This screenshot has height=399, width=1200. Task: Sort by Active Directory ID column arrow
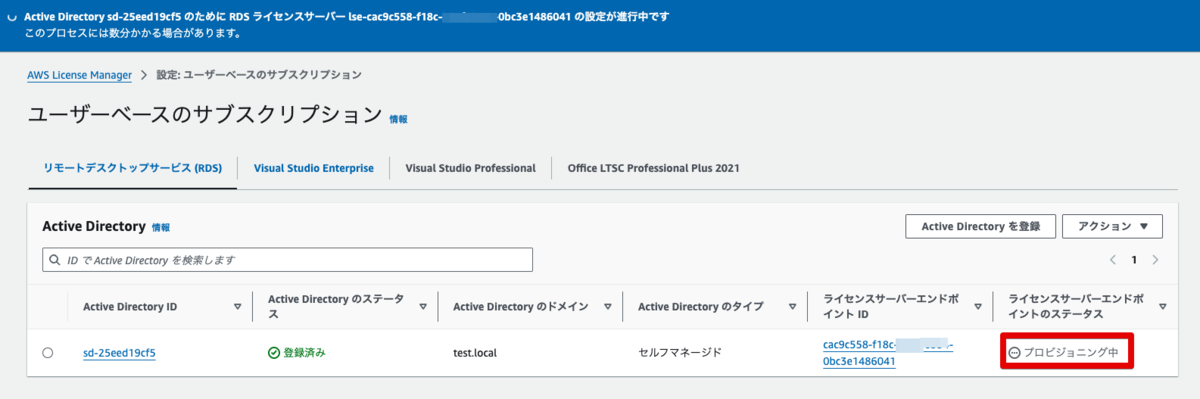pyautogui.click(x=237, y=306)
